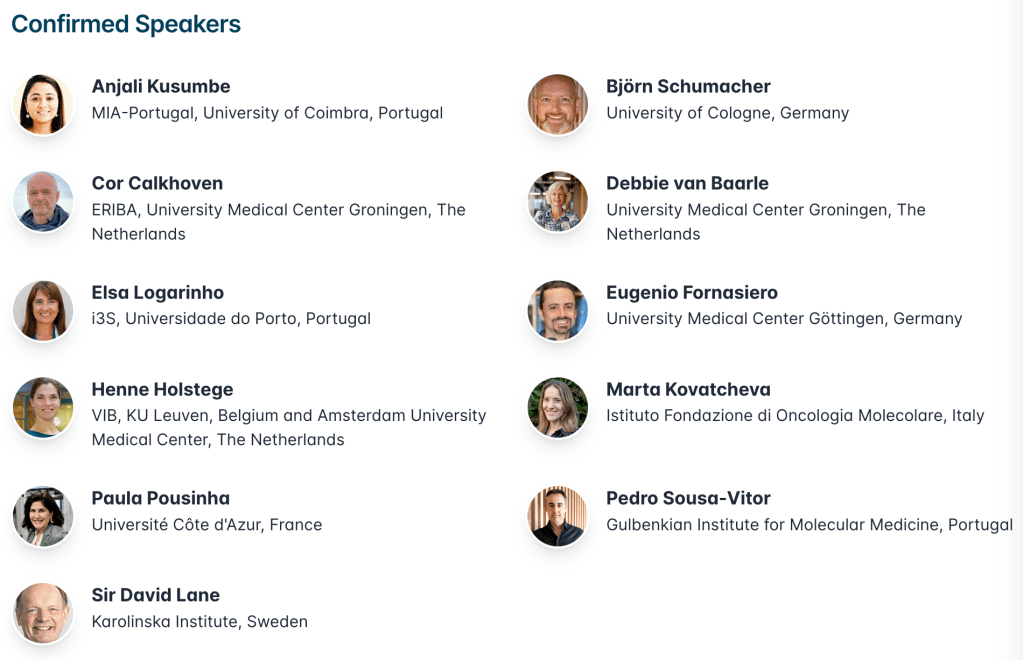Open the photo beside Elsa Logarinho's name
This screenshot has width=1023, height=660.
click(43, 310)
